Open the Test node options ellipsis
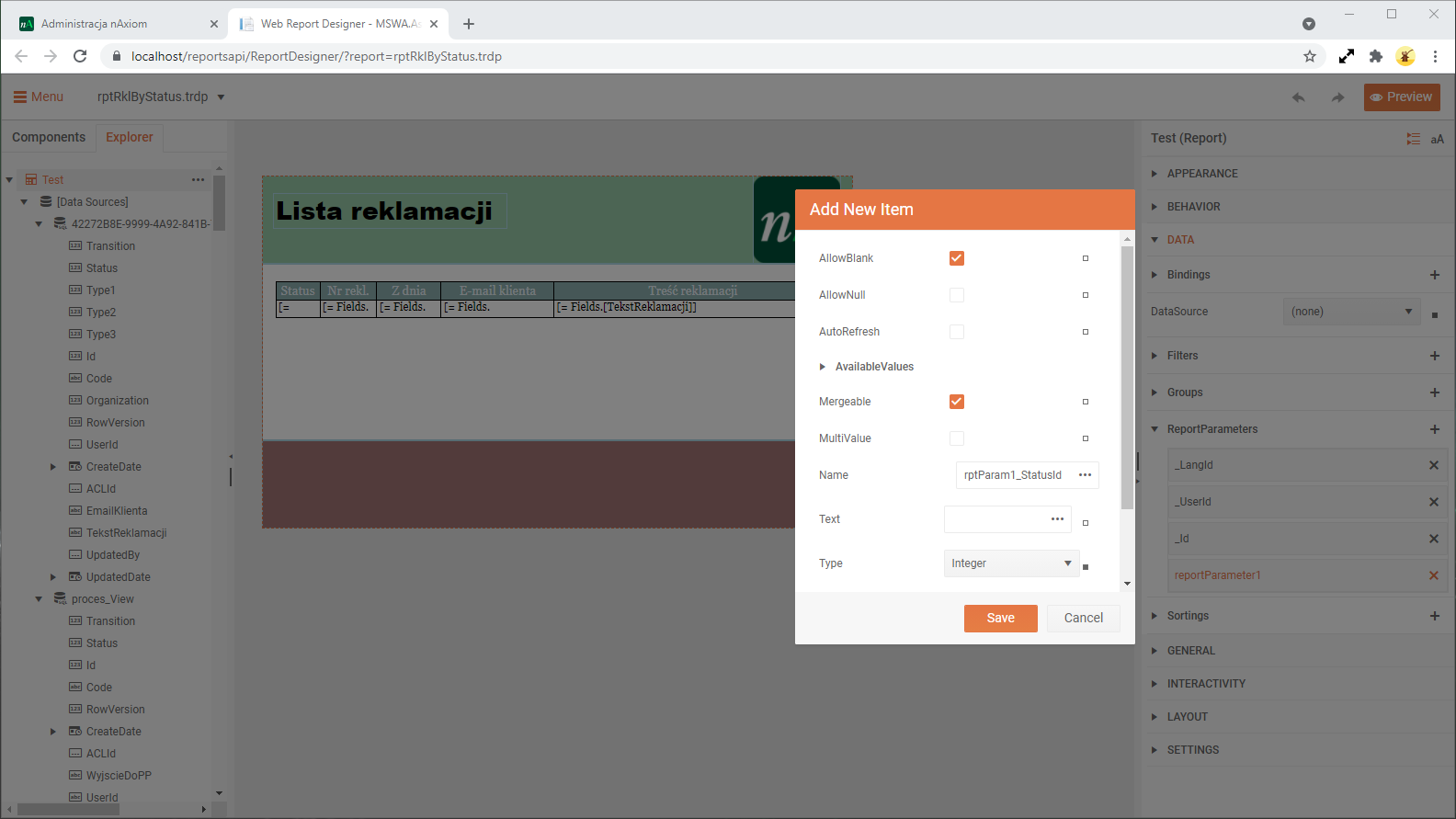Viewport: 1456px width, 819px height. coord(198,180)
